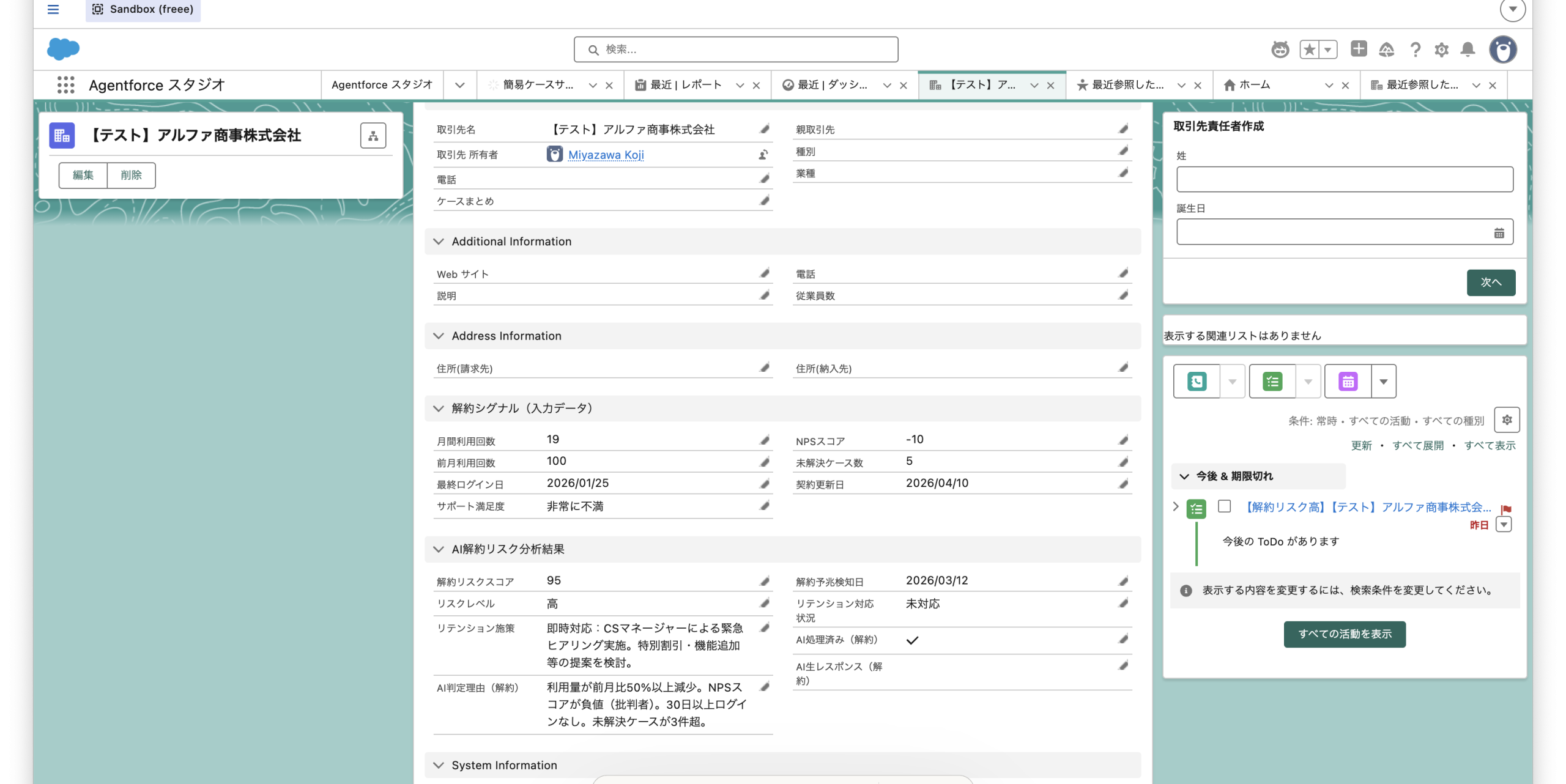Viewport: 1566px width, 784px height.
Task: Open the Einstein assistant in the header
Action: (x=1281, y=50)
